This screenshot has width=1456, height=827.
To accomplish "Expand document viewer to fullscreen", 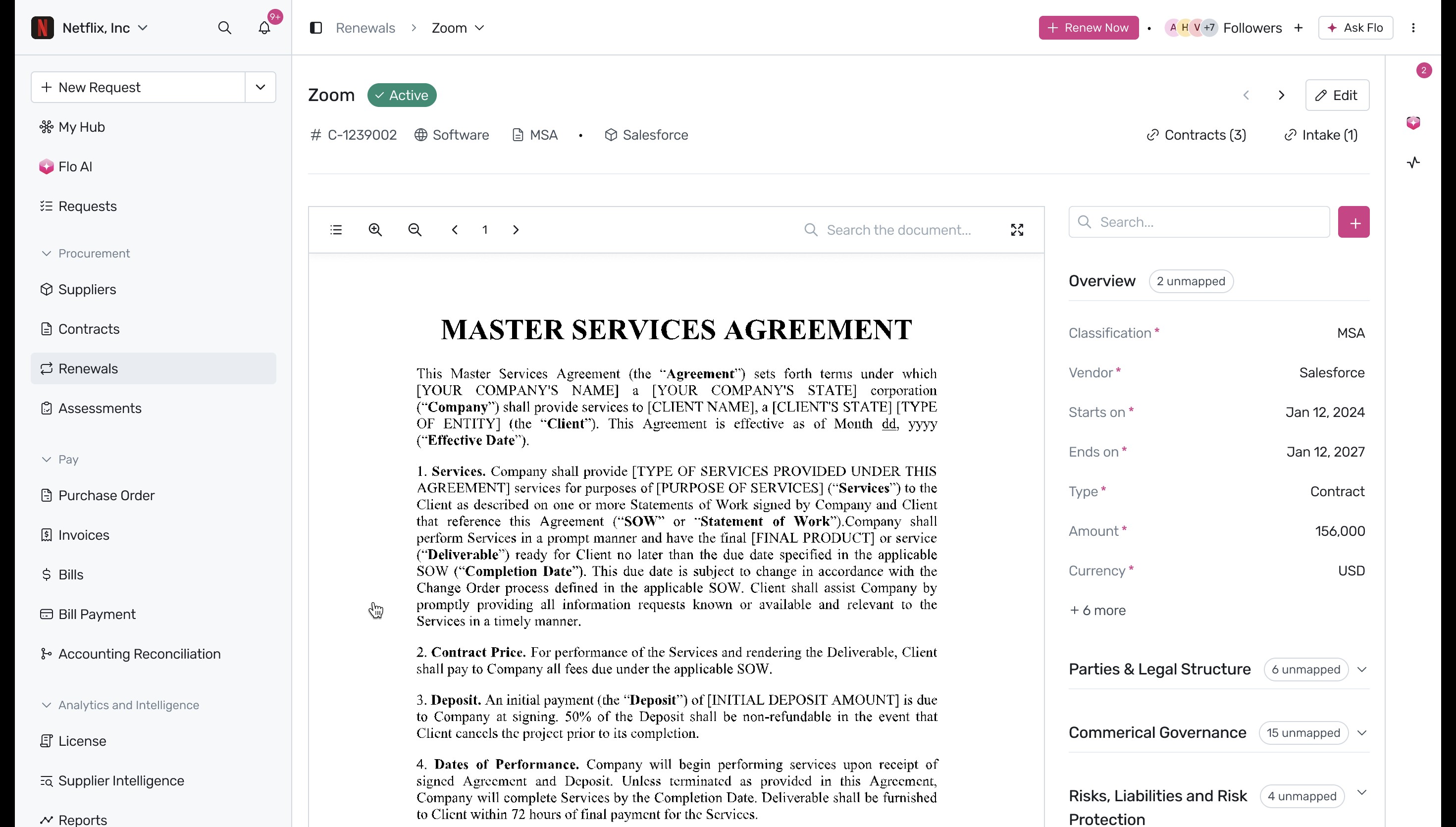I will [x=1017, y=229].
